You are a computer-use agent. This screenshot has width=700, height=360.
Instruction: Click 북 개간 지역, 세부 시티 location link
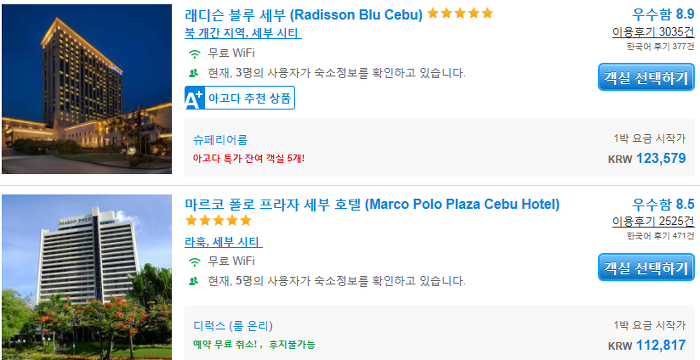point(243,33)
